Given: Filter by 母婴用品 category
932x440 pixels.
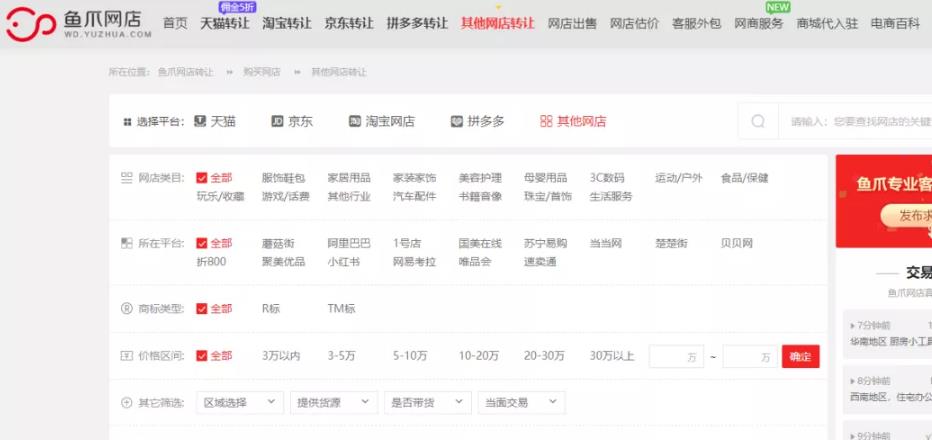Looking at the screenshot, I should 545,178.
